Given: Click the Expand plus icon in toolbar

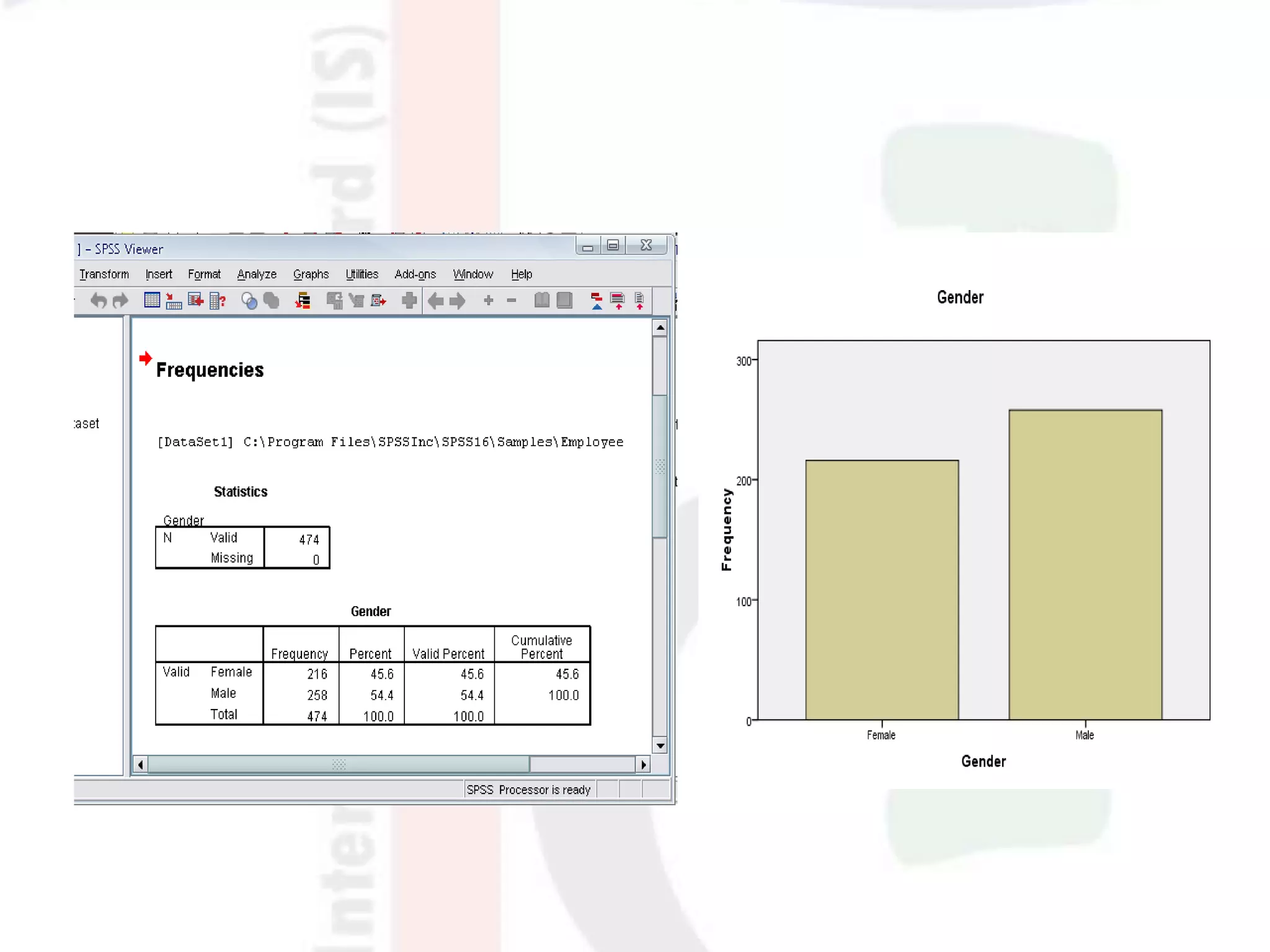Looking at the screenshot, I should click(x=489, y=301).
